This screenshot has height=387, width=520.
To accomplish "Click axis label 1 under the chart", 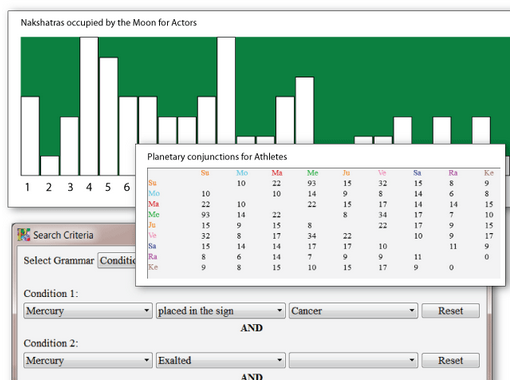I will tap(27, 187).
